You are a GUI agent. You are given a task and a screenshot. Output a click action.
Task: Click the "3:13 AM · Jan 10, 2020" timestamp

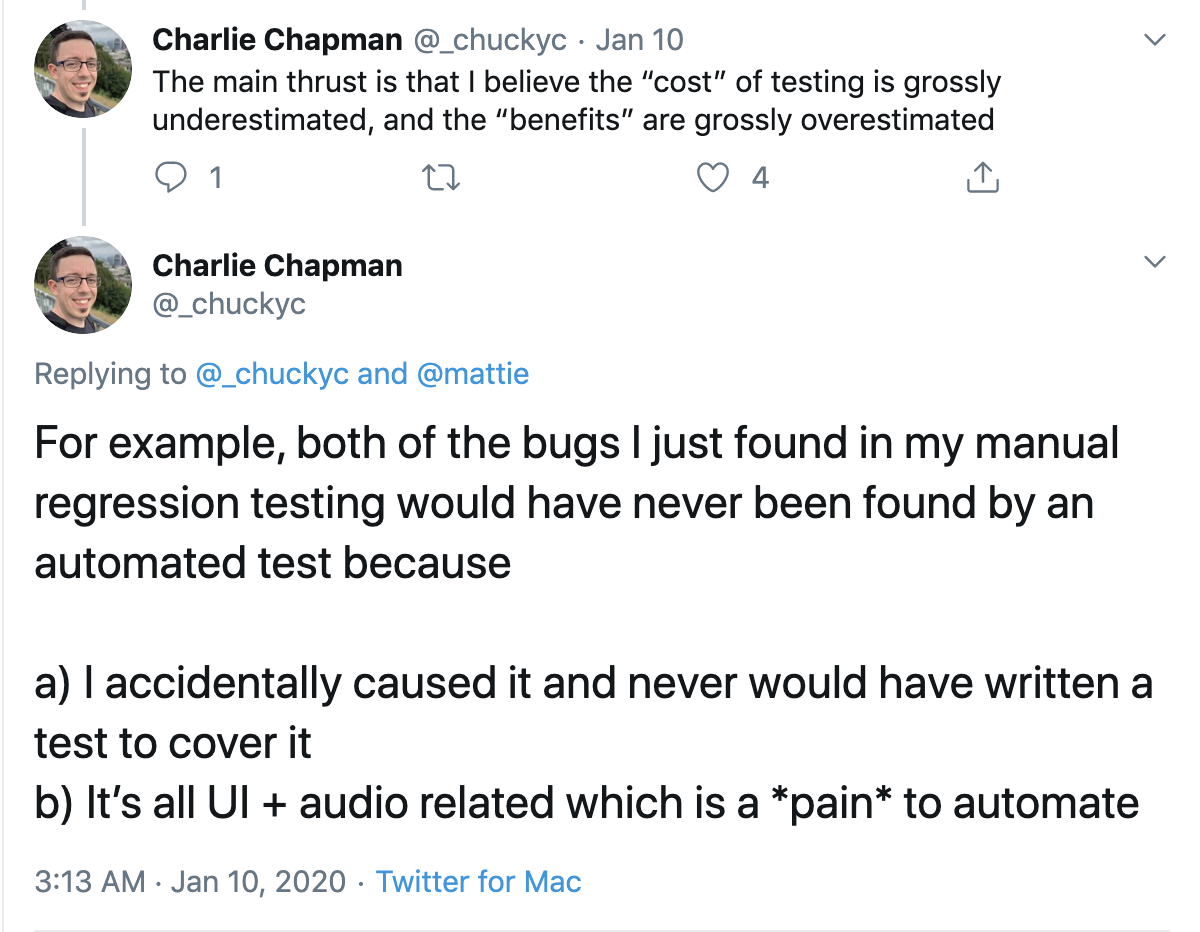coord(190,882)
